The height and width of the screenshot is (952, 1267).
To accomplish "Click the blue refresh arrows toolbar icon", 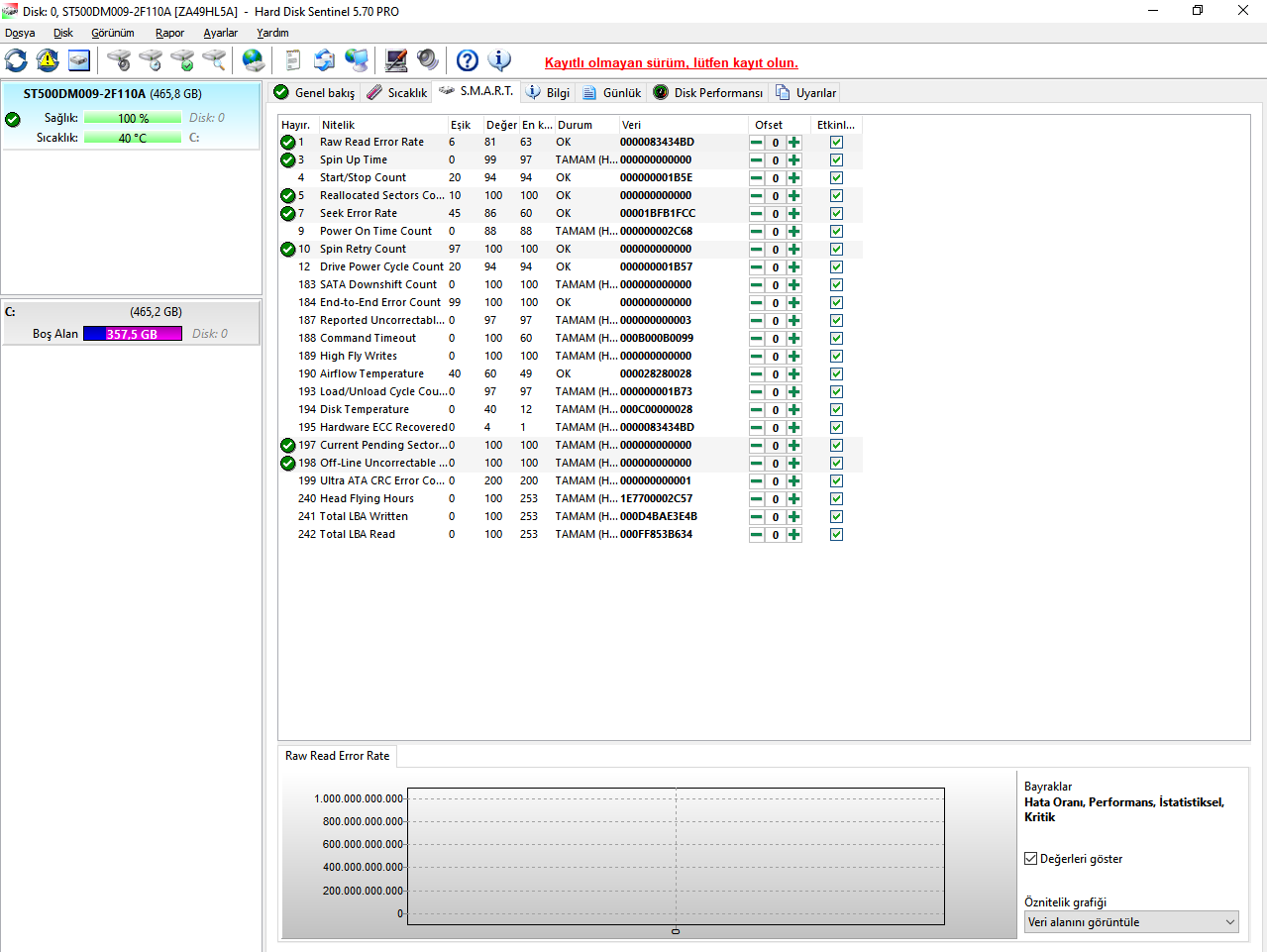I will (x=16, y=60).
